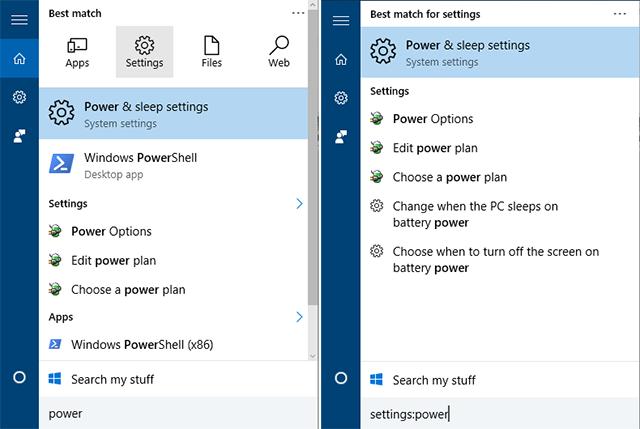Click search box containing 'settings:power'
The height and width of the screenshot is (429, 640).
(x=500, y=414)
